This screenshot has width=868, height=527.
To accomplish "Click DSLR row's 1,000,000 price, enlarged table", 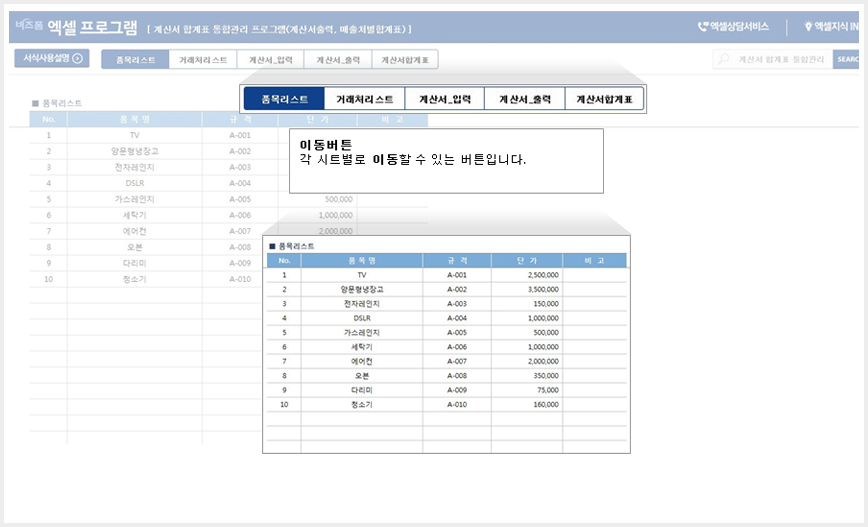I will pos(543,318).
